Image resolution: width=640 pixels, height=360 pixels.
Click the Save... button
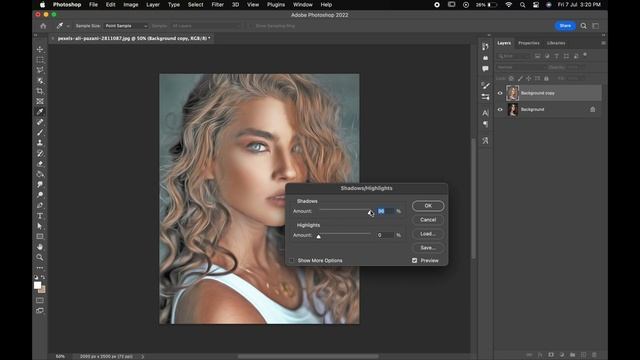point(428,248)
